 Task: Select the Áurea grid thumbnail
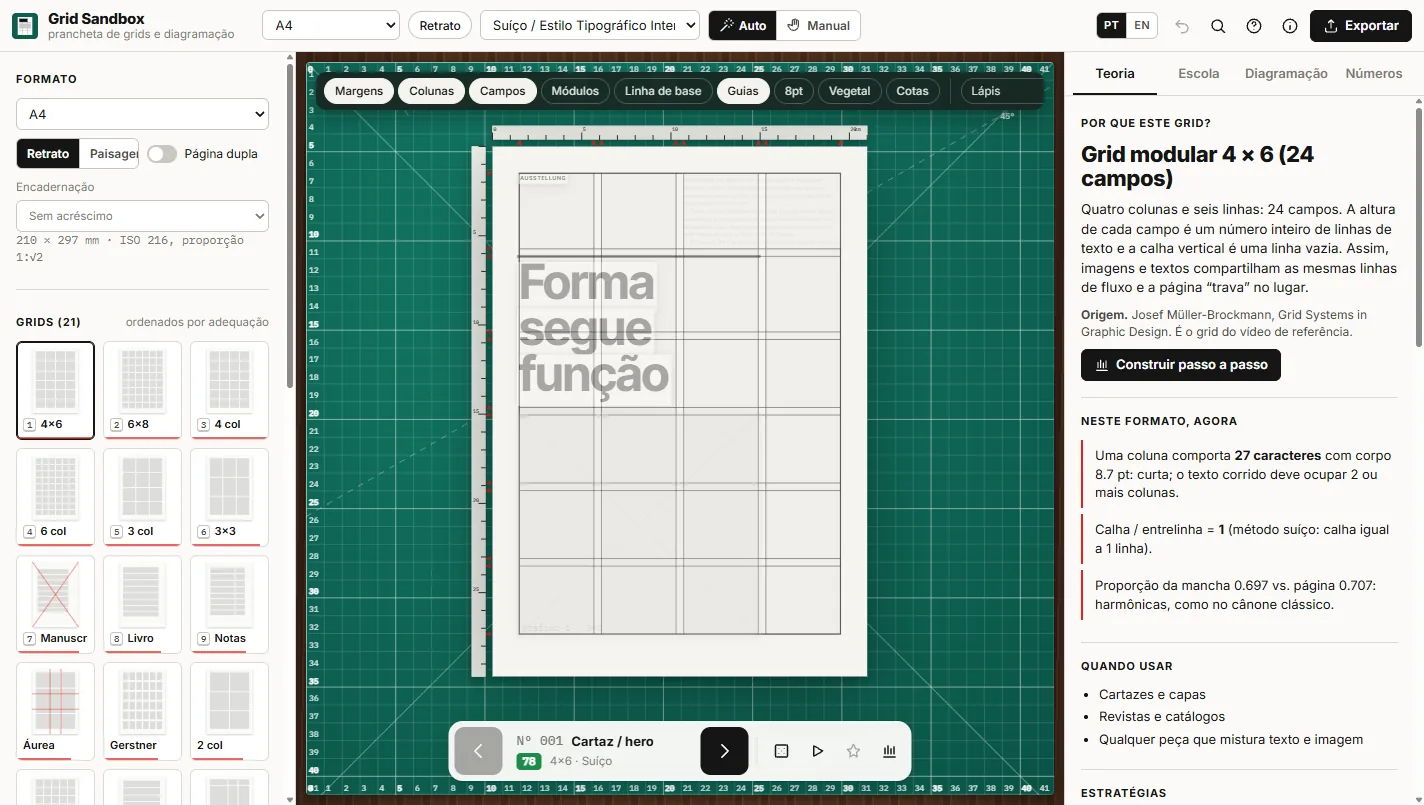click(56, 711)
